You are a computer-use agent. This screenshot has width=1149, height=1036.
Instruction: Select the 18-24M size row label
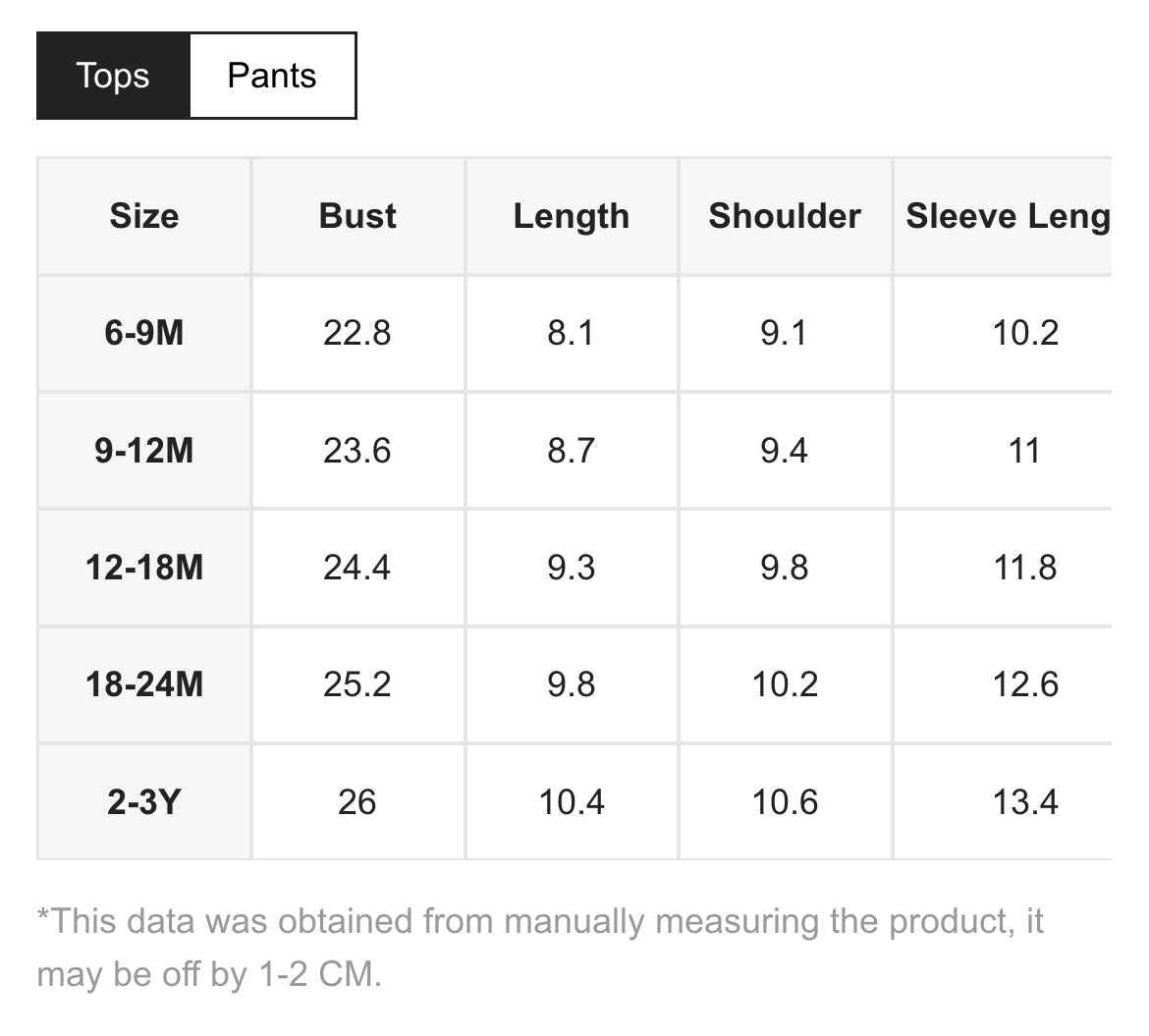pos(144,685)
